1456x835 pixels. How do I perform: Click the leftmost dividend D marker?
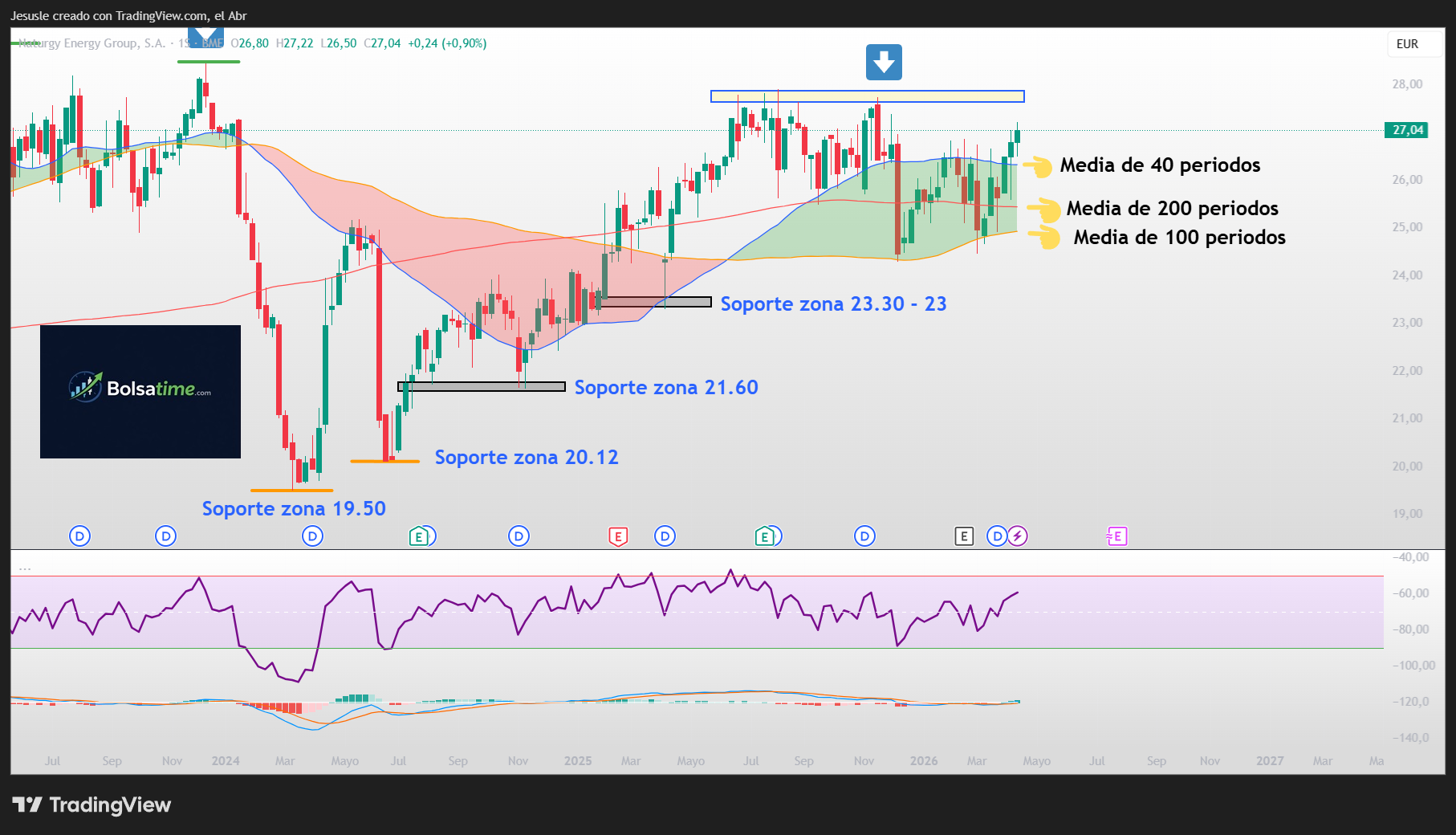point(79,536)
